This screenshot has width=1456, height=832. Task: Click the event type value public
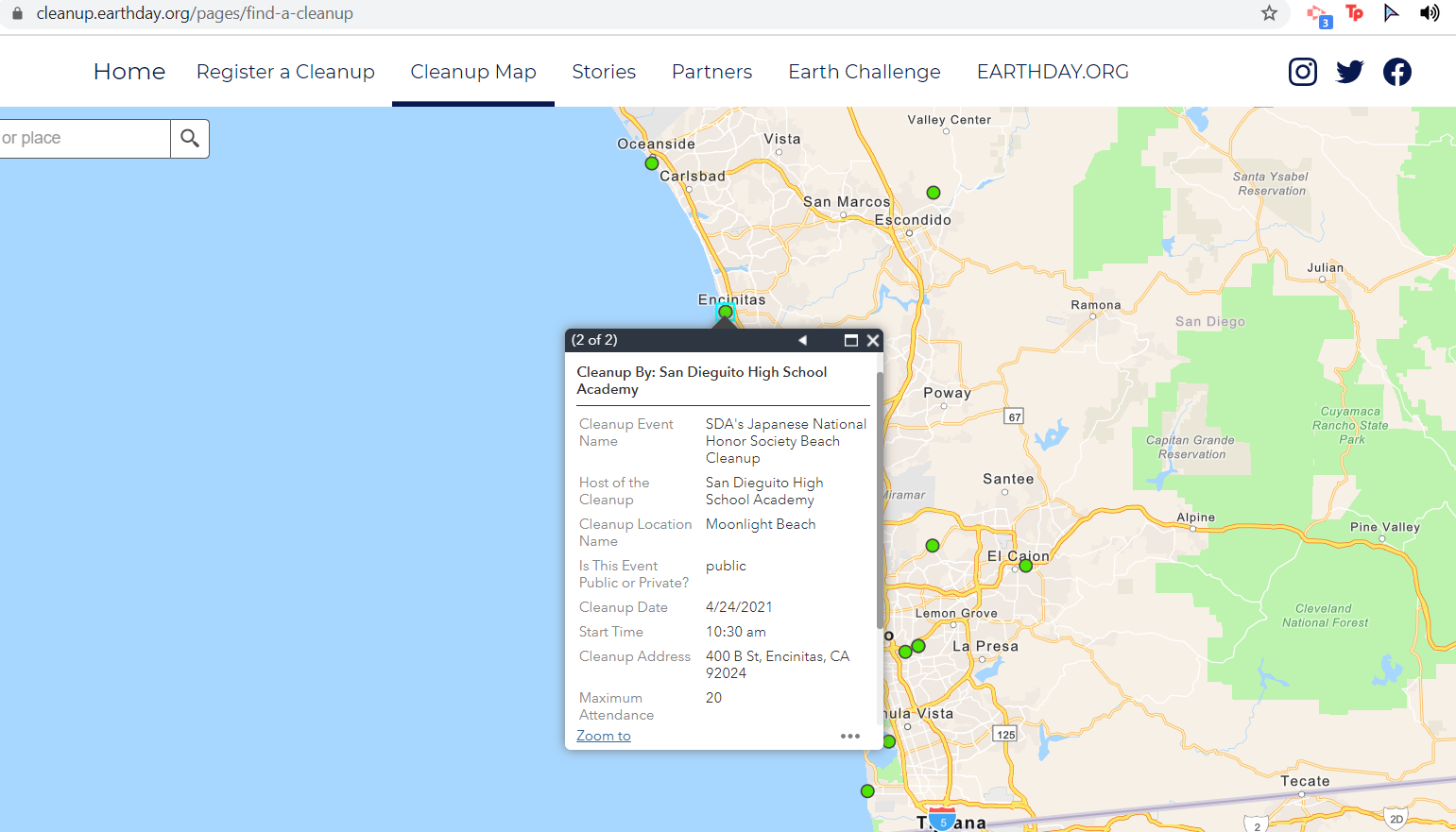pos(726,566)
